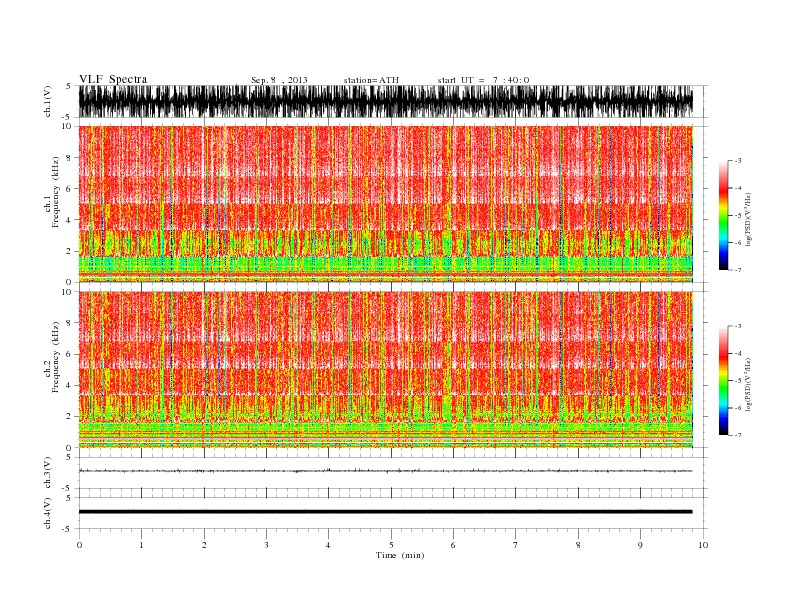Click the '-7' label on ch.1 color bar
This screenshot has height=612, width=792.
[737, 270]
